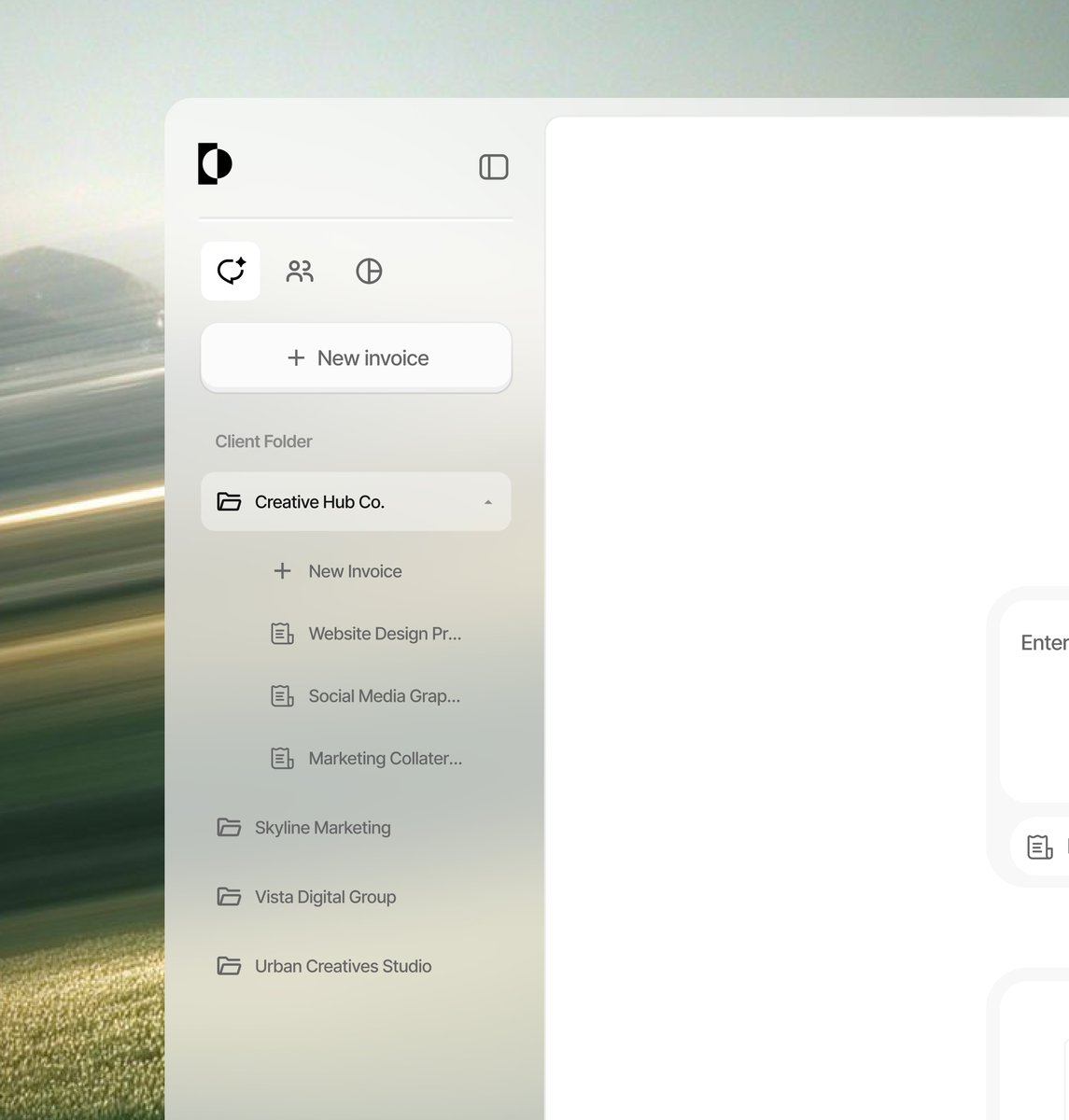This screenshot has width=1069, height=1120.
Task: Click invoice icon beside Website Design Pr...
Action: click(x=282, y=634)
